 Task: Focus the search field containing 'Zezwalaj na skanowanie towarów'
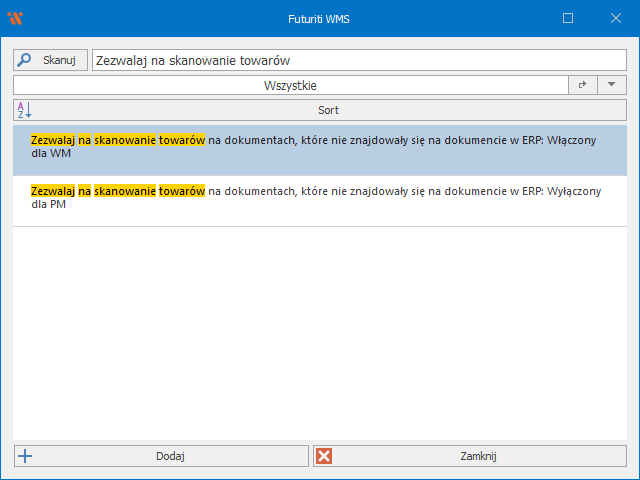[358, 61]
